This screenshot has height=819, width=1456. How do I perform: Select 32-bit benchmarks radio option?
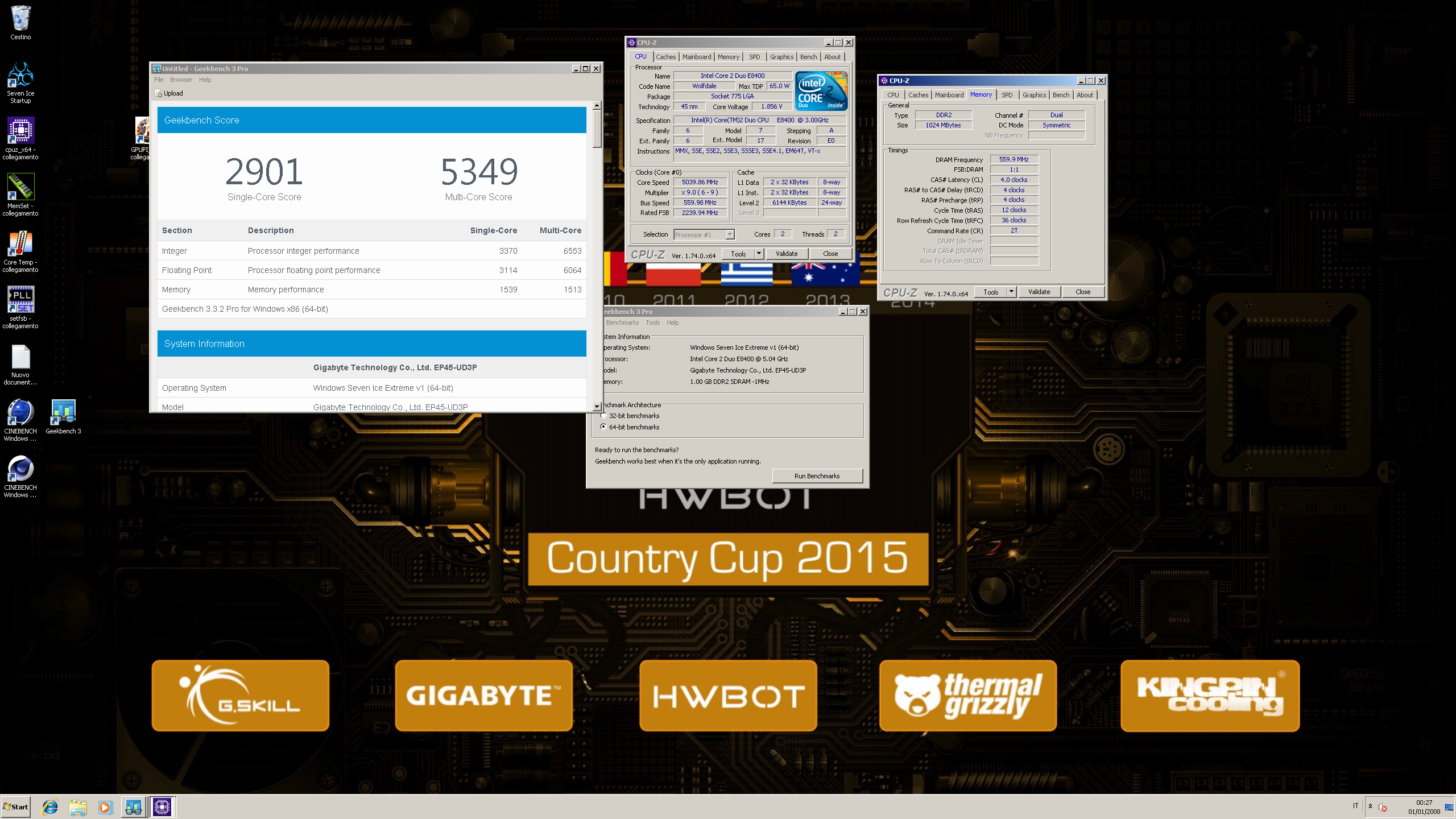point(603,416)
